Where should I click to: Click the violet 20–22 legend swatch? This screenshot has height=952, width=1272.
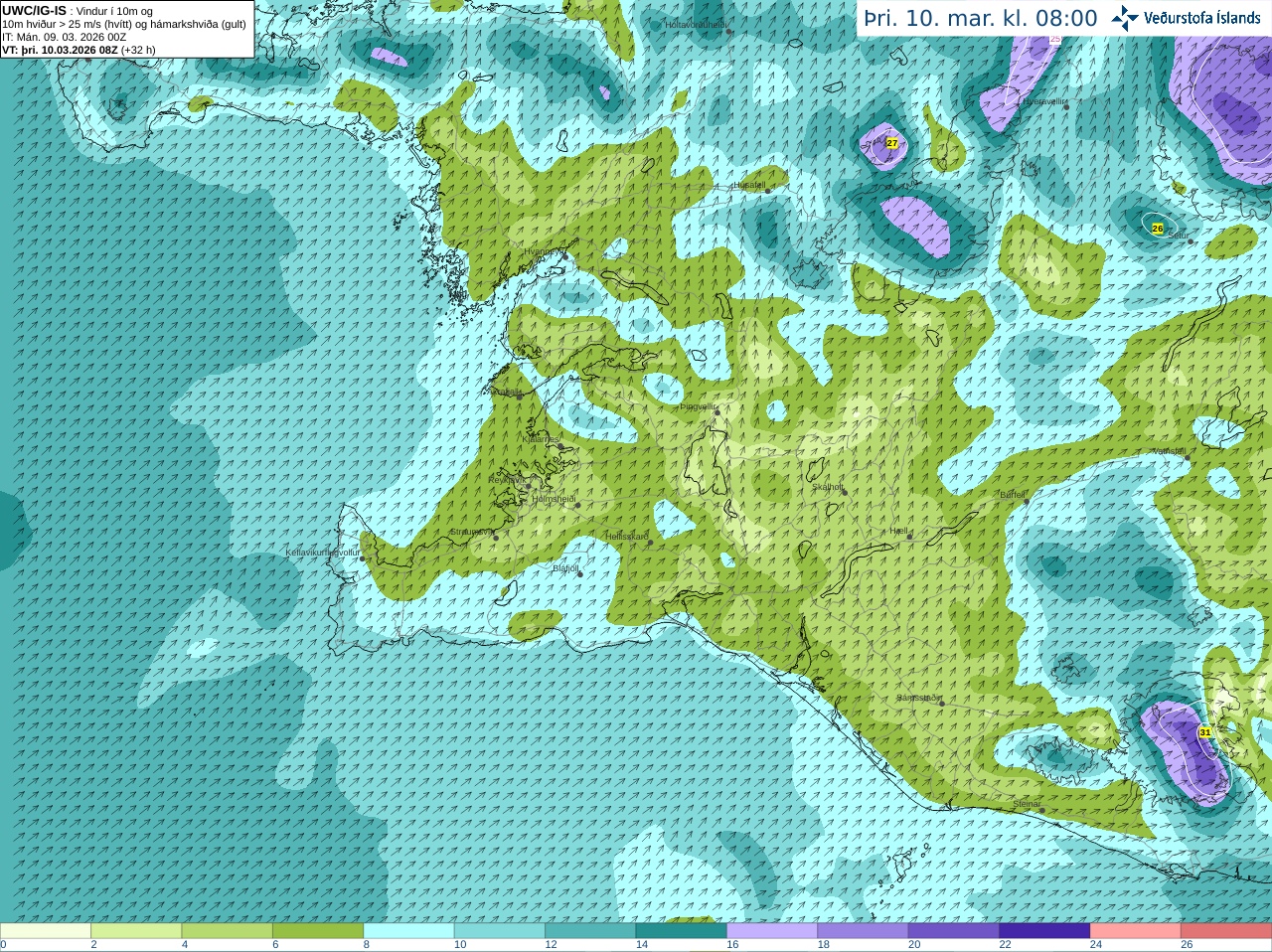pyautogui.click(x=954, y=931)
